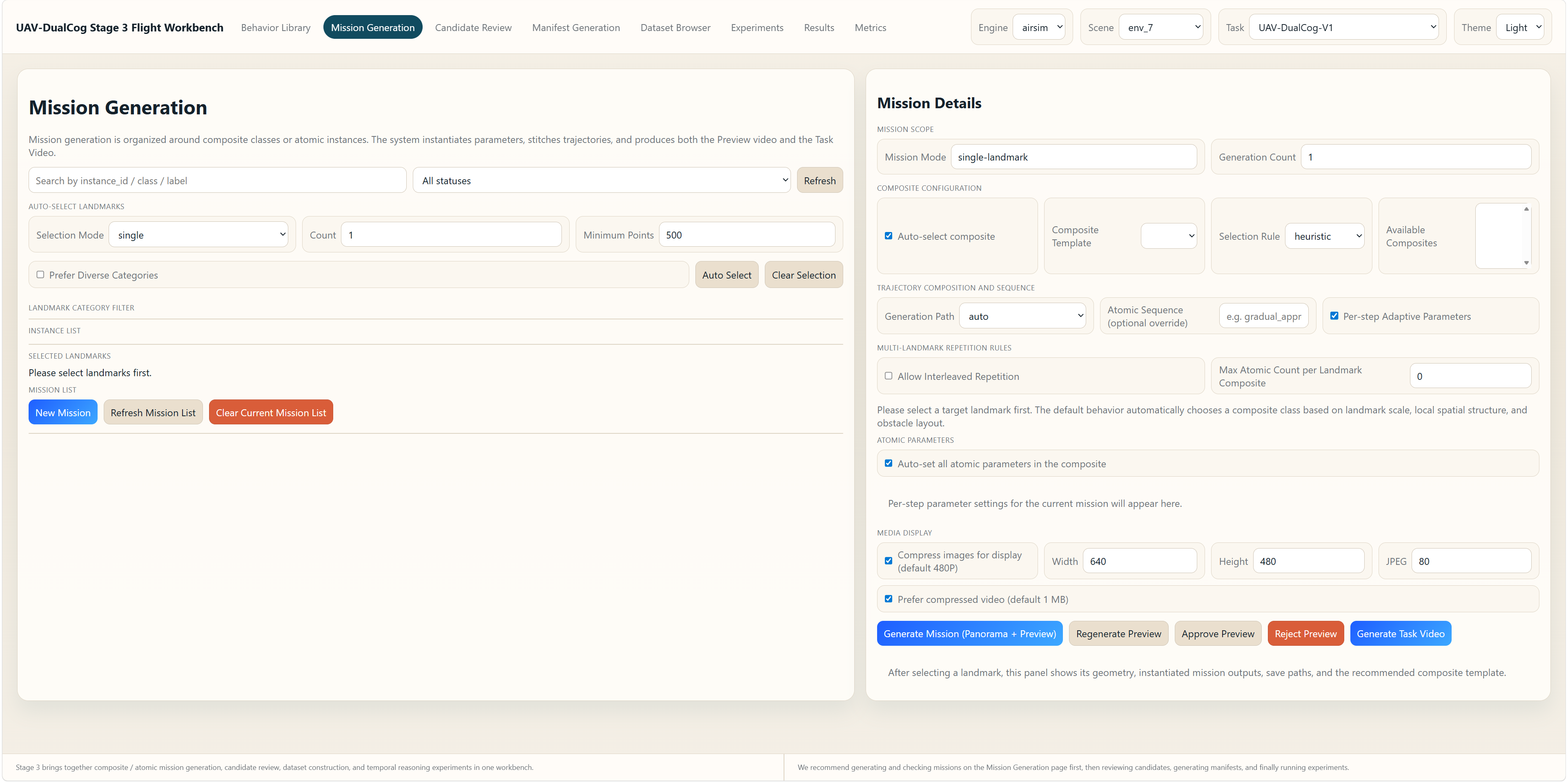
Task: Navigate to the Behavior Library
Action: click(x=275, y=27)
